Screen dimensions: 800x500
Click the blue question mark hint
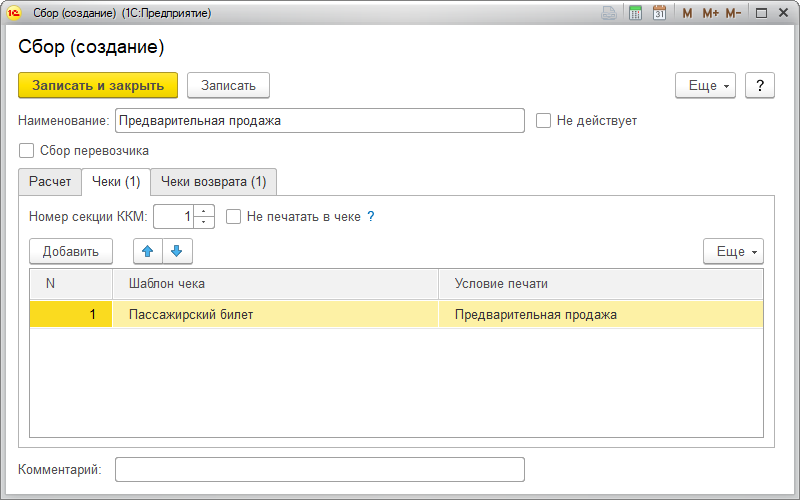(371, 216)
